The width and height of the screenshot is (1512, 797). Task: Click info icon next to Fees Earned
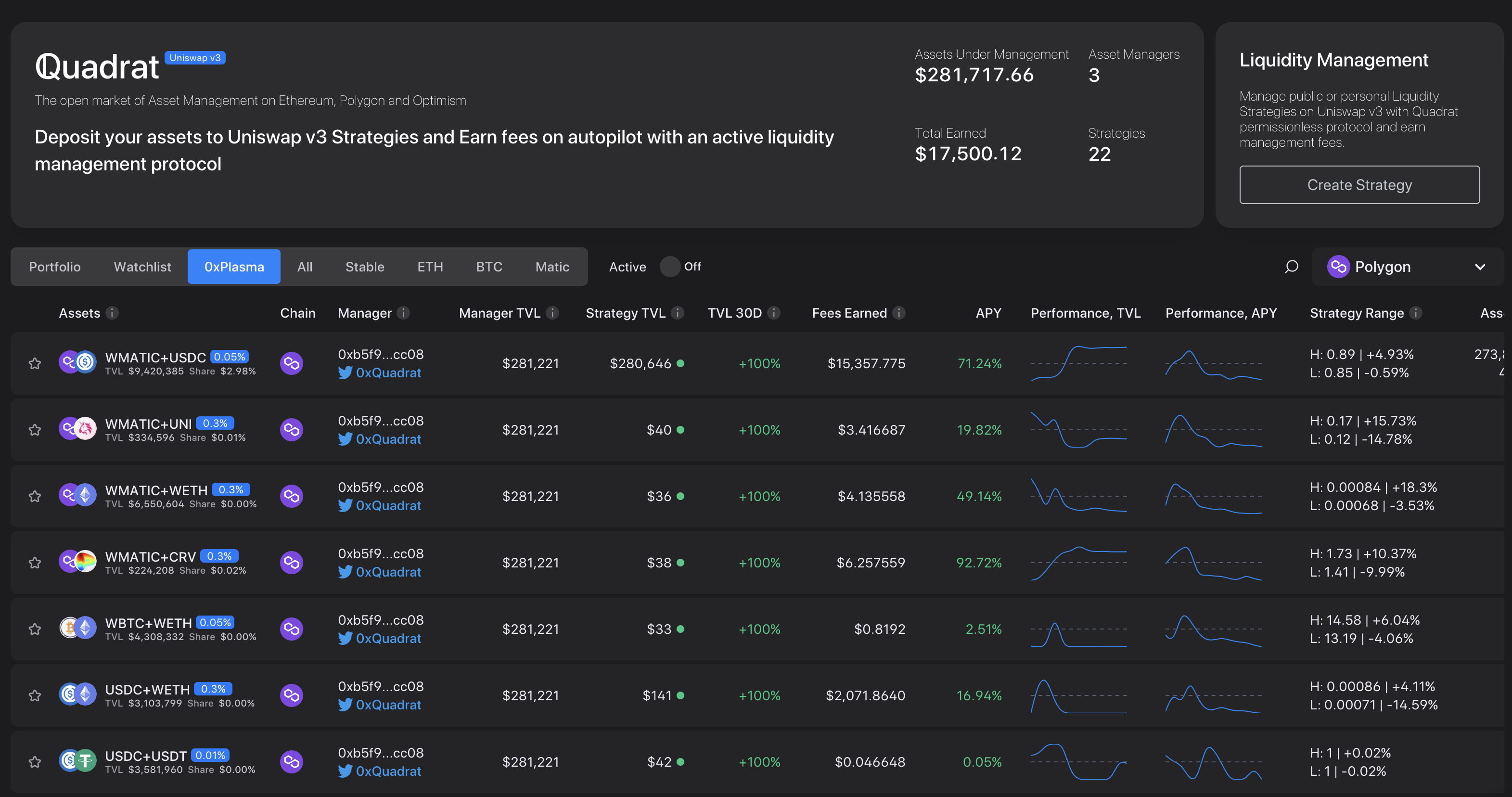898,313
